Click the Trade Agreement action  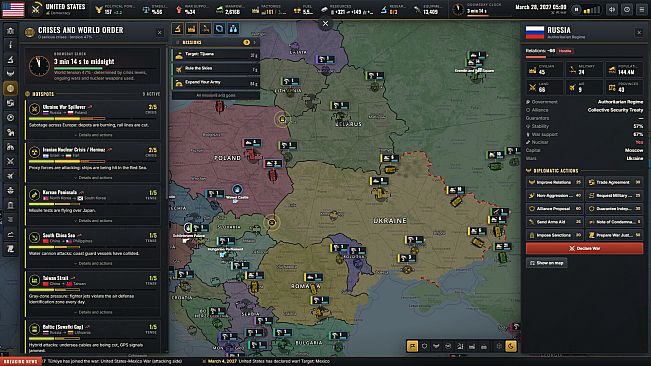pos(614,182)
